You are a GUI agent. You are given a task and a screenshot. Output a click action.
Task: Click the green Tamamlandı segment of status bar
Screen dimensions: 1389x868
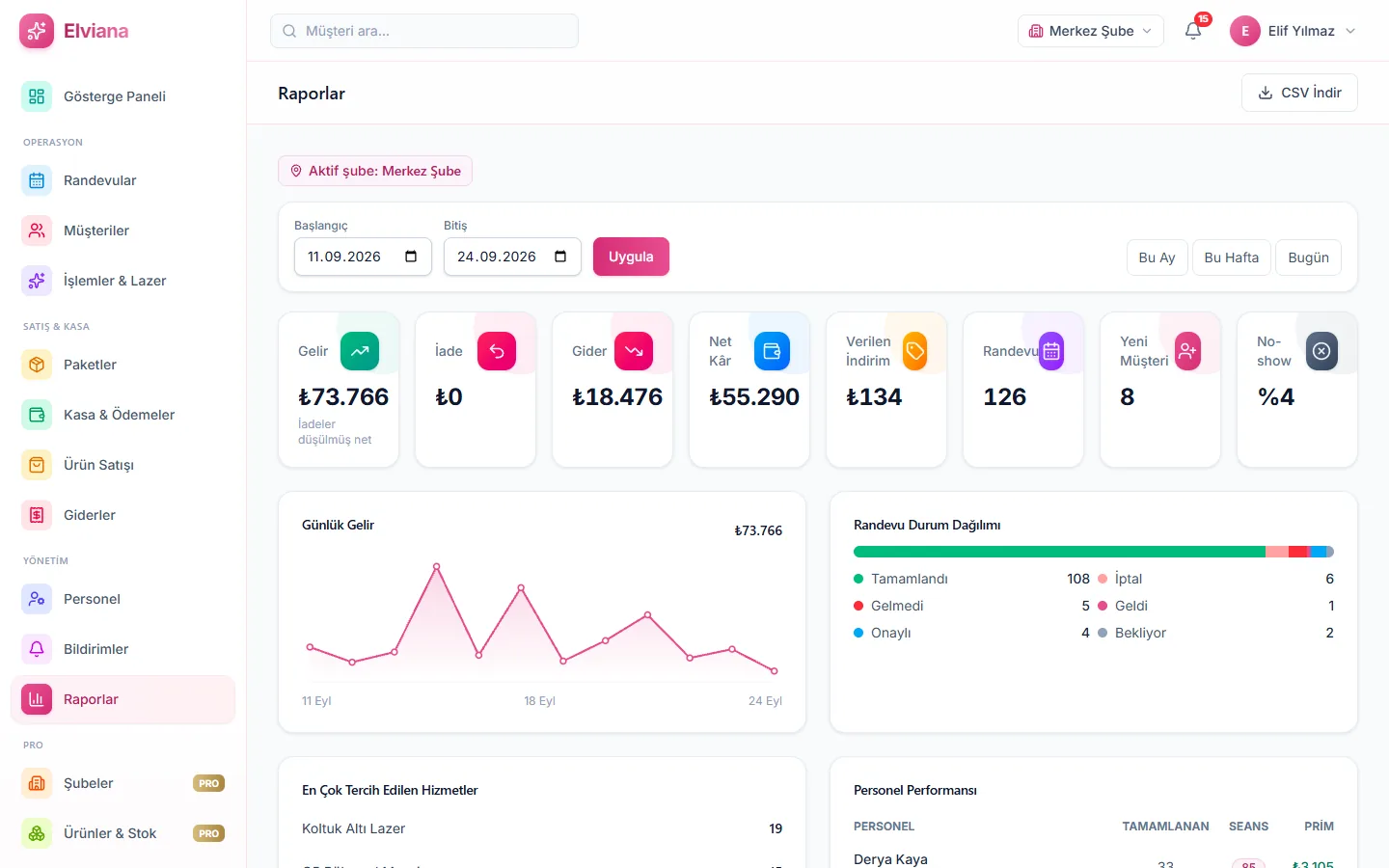coord(1059,552)
